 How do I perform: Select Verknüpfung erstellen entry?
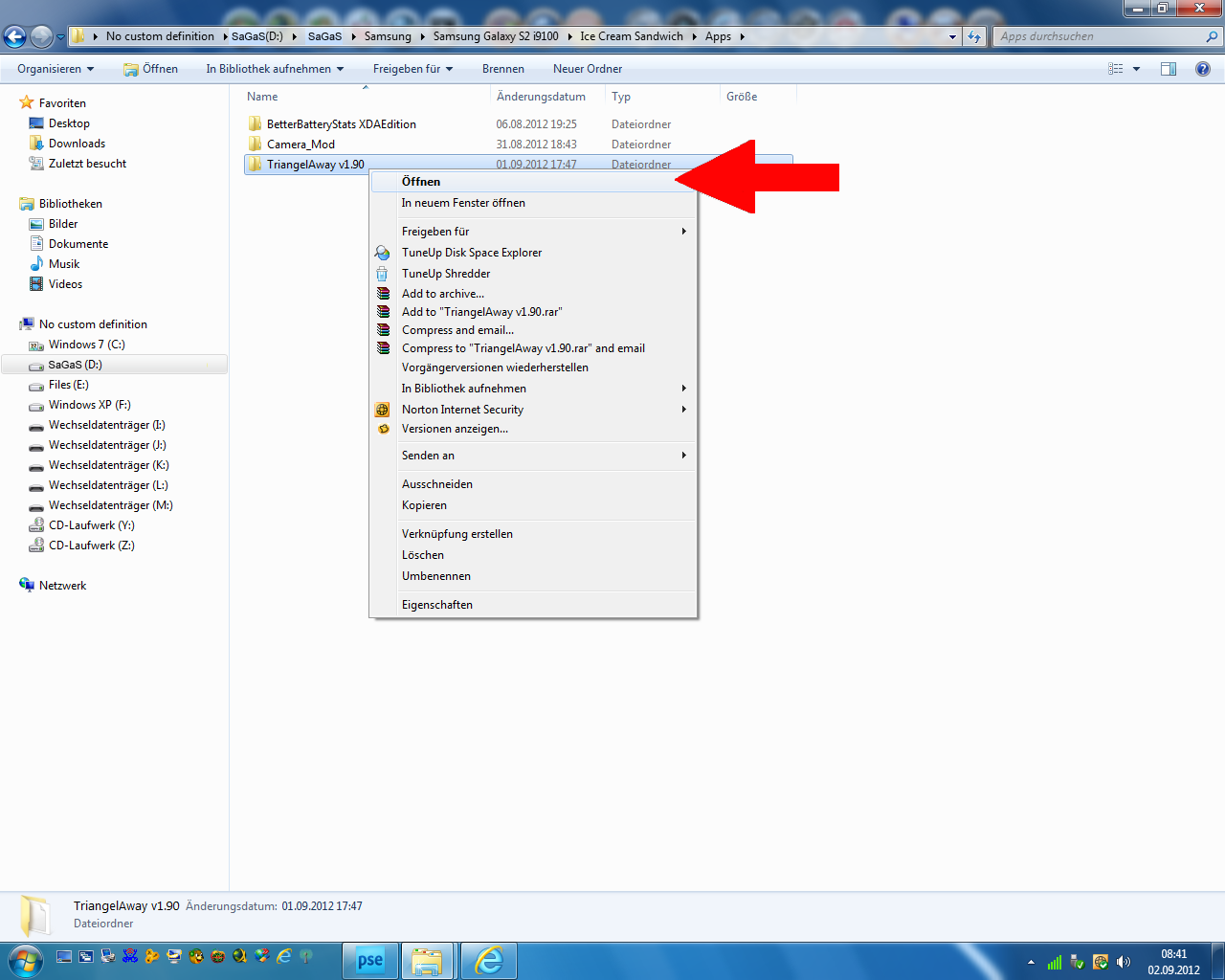pyautogui.click(x=533, y=534)
